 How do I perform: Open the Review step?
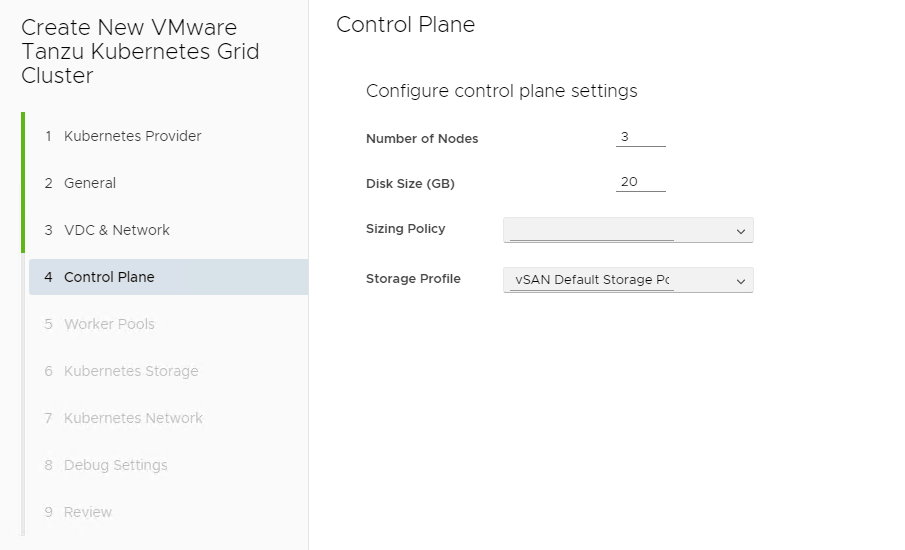coord(88,512)
